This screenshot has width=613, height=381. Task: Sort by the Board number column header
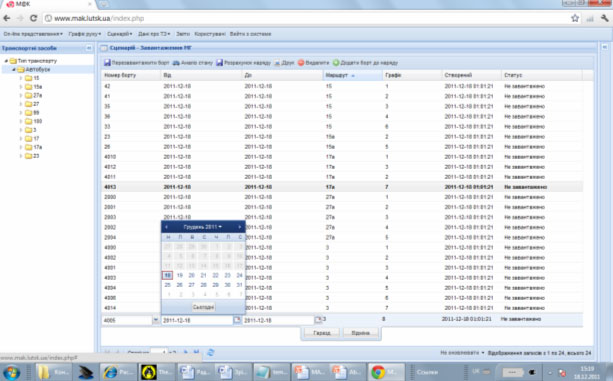[x=131, y=75]
